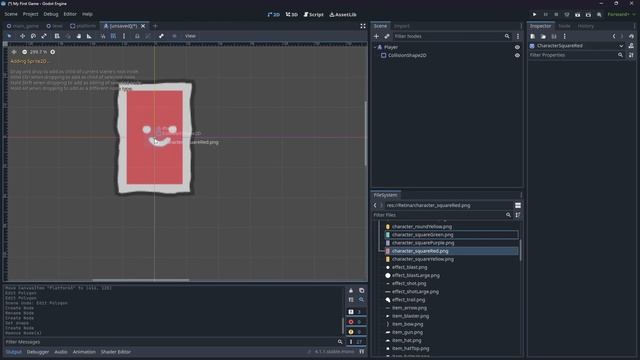This screenshot has width=640, height=360.
Task: Click FileSystem sort files icon
Action: pyautogui.click(x=518, y=215)
